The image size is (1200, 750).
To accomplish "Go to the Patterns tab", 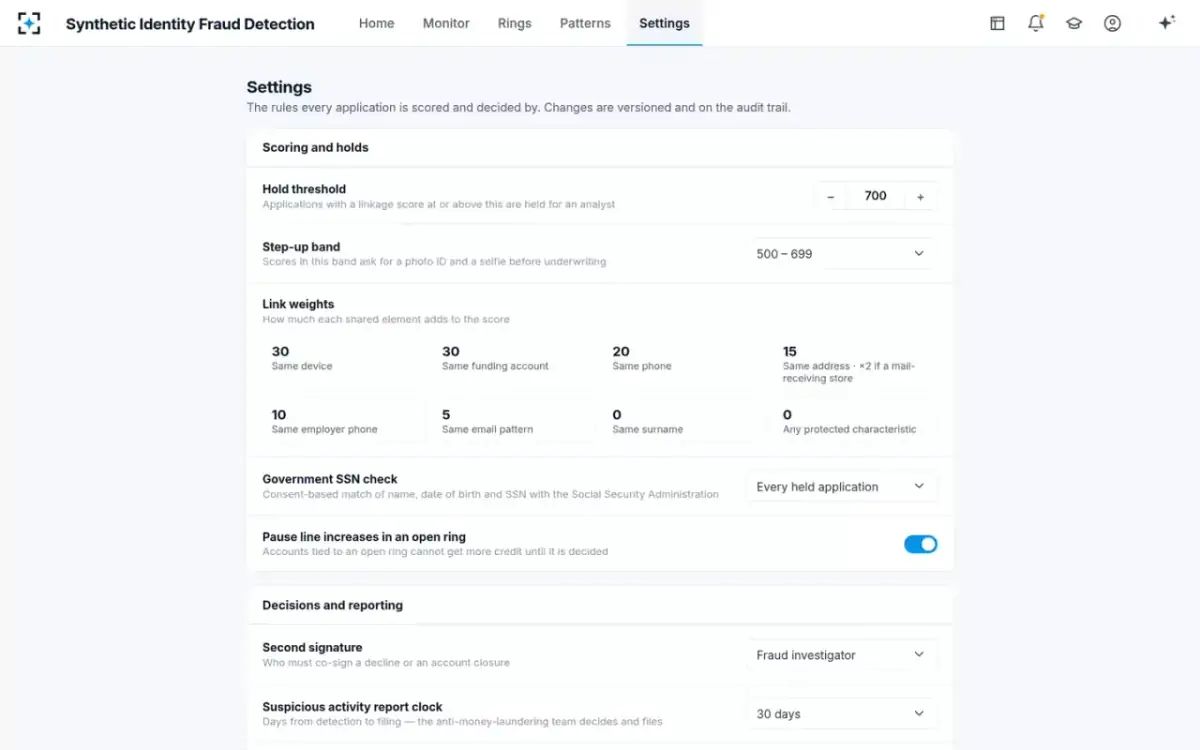I will (x=585, y=23).
